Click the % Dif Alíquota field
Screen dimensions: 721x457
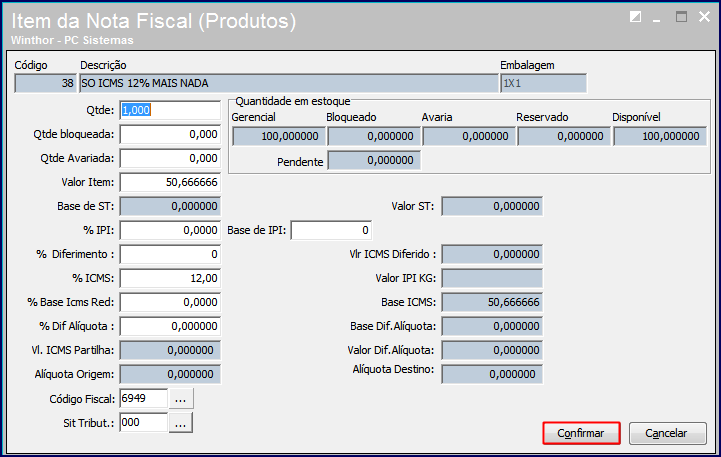170,326
